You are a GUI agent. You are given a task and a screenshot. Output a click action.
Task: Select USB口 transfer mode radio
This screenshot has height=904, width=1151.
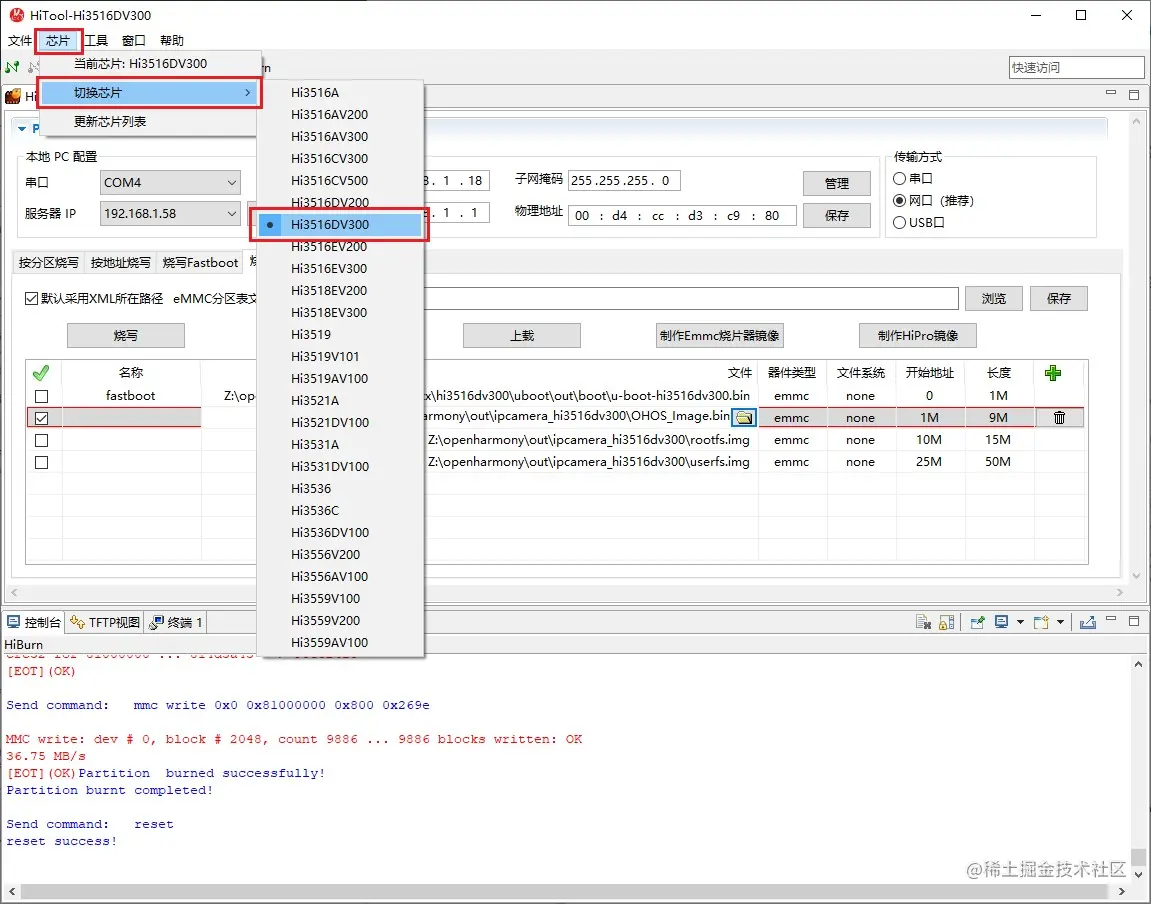899,222
